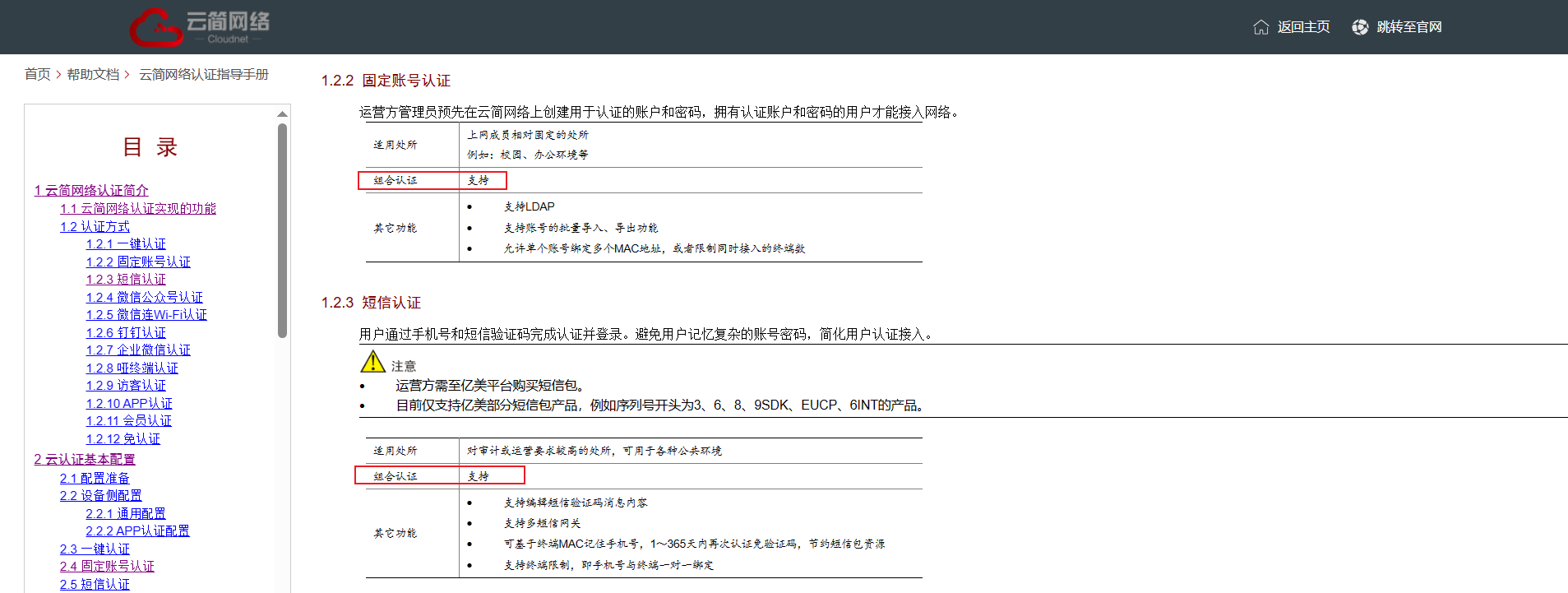This screenshot has height=593, width=1568.
Task: Open contents entry 1.2.9 访客认证
Action: 126,385
